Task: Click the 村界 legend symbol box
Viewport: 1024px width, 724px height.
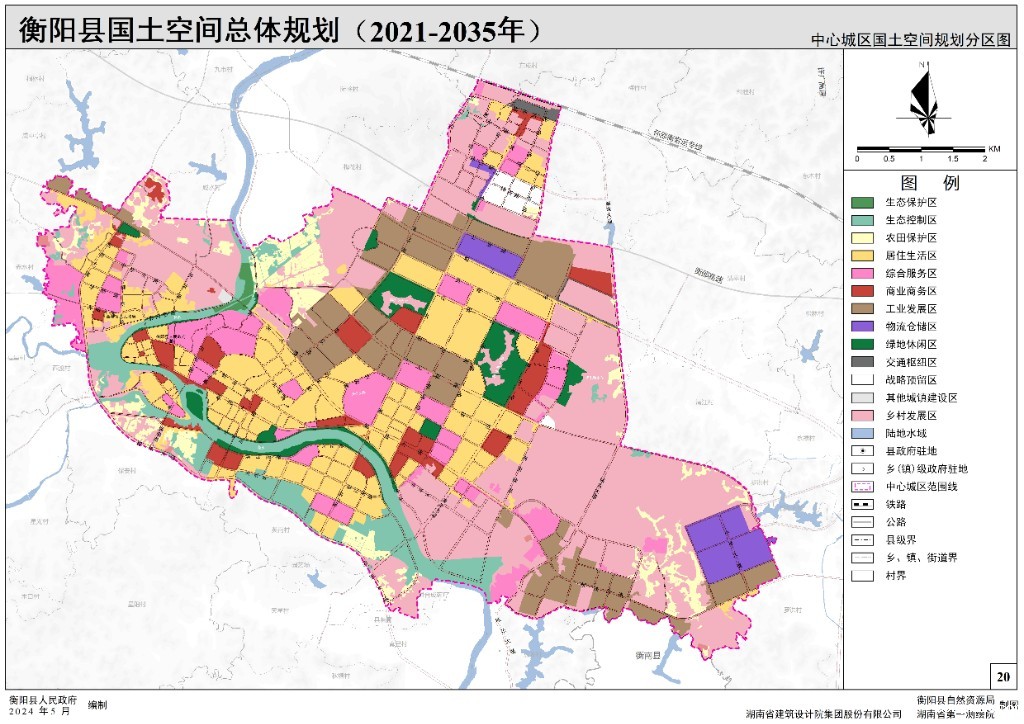Action: click(x=862, y=576)
